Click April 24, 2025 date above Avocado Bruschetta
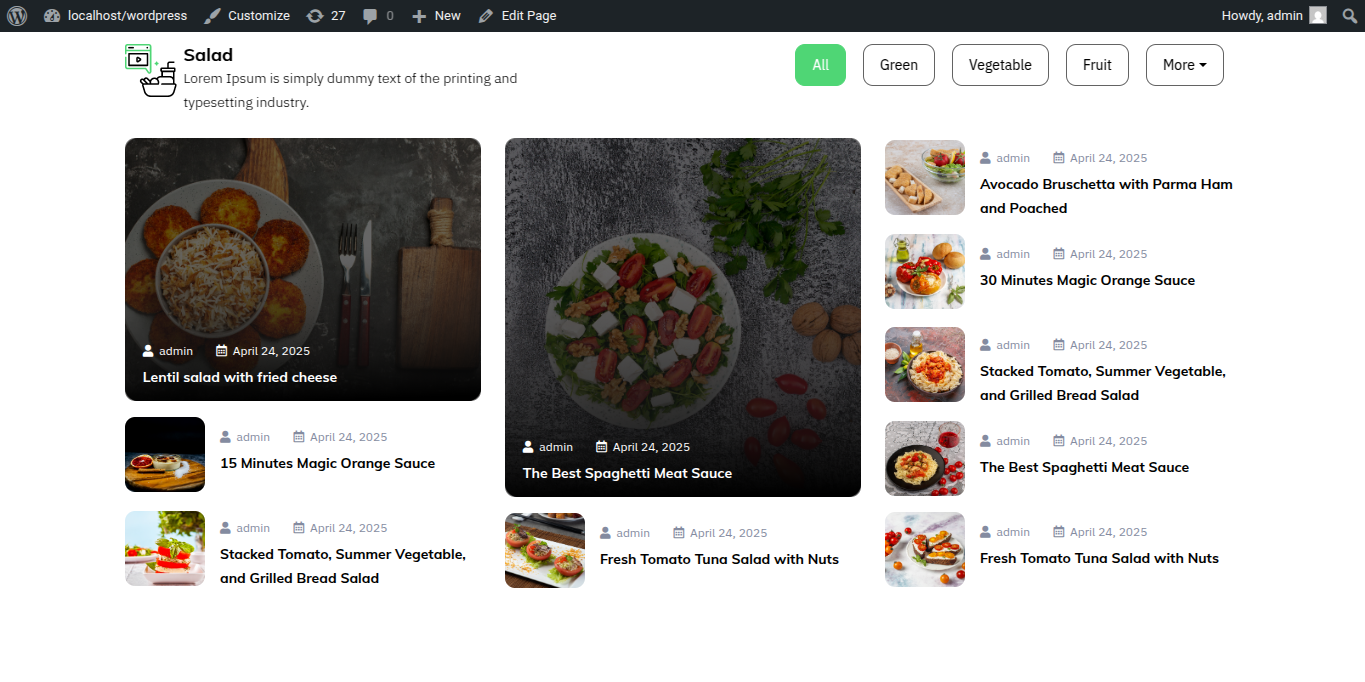The width and height of the screenshot is (1365, 682). click(1109, 158)
